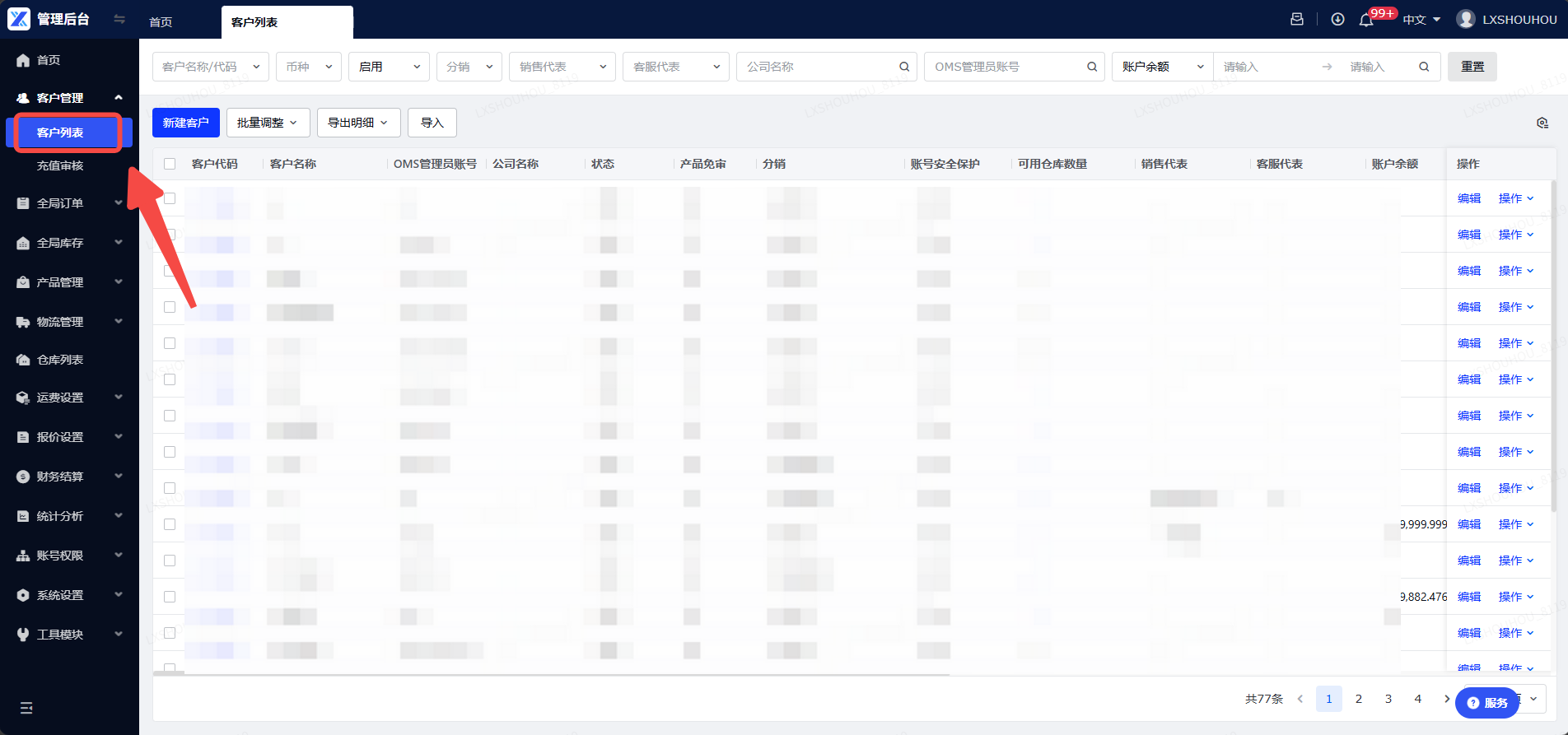Click the home icon beside 首页 in sidebar
The image size is (1568, 735).
pyautogui.click(x=23, y=60)
